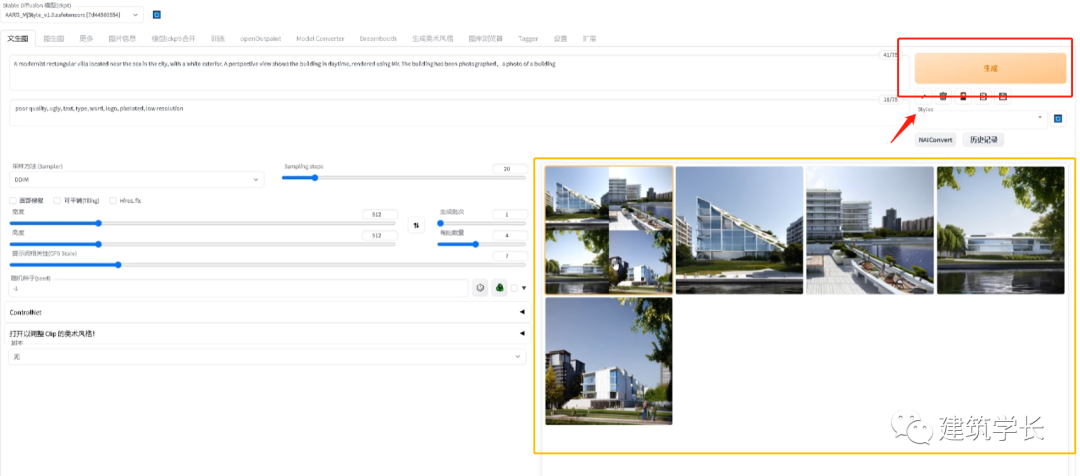
Task: Click the save style icon
Action: pos(1003,96)
